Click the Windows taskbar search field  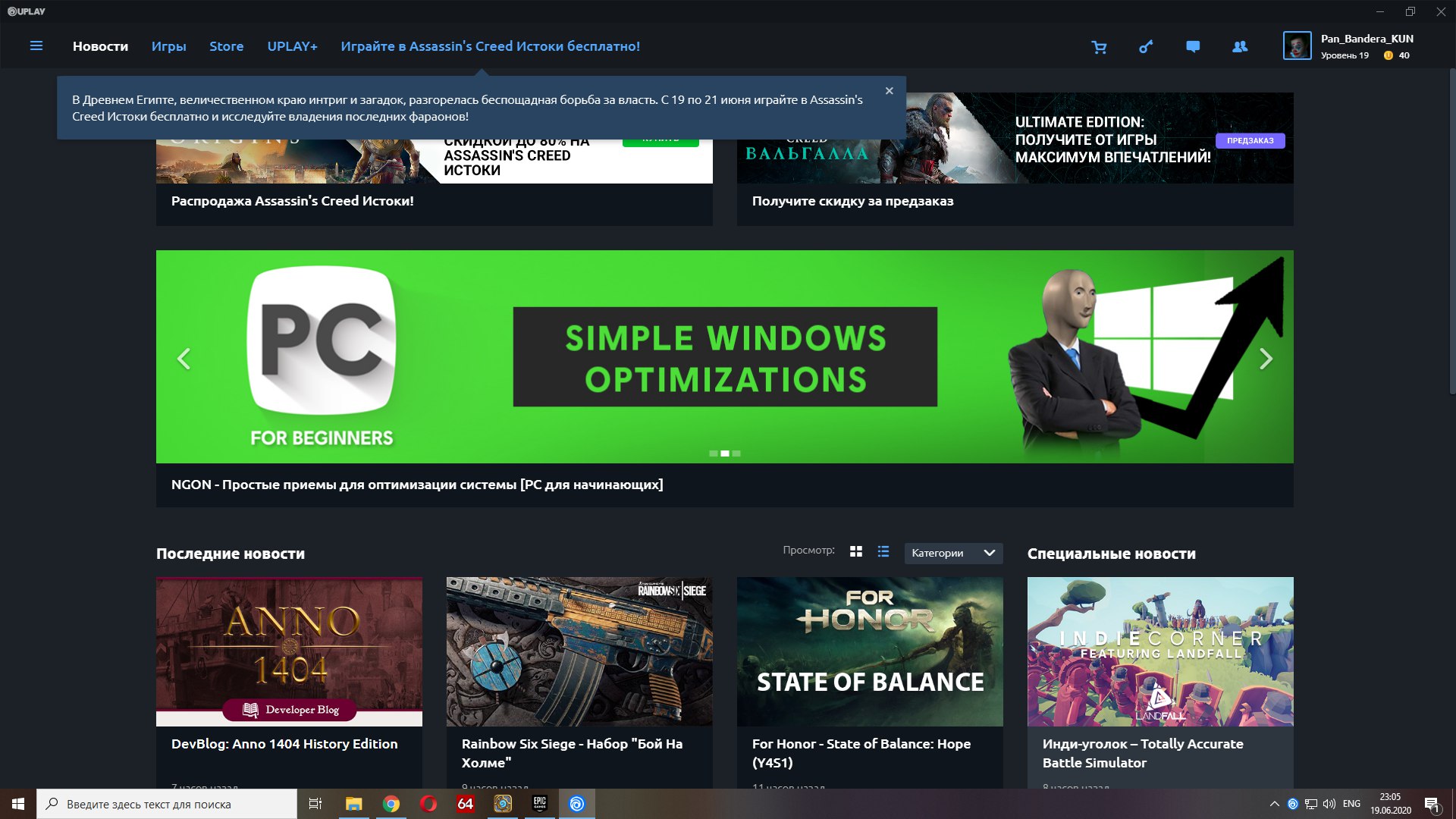click(167, 804)
